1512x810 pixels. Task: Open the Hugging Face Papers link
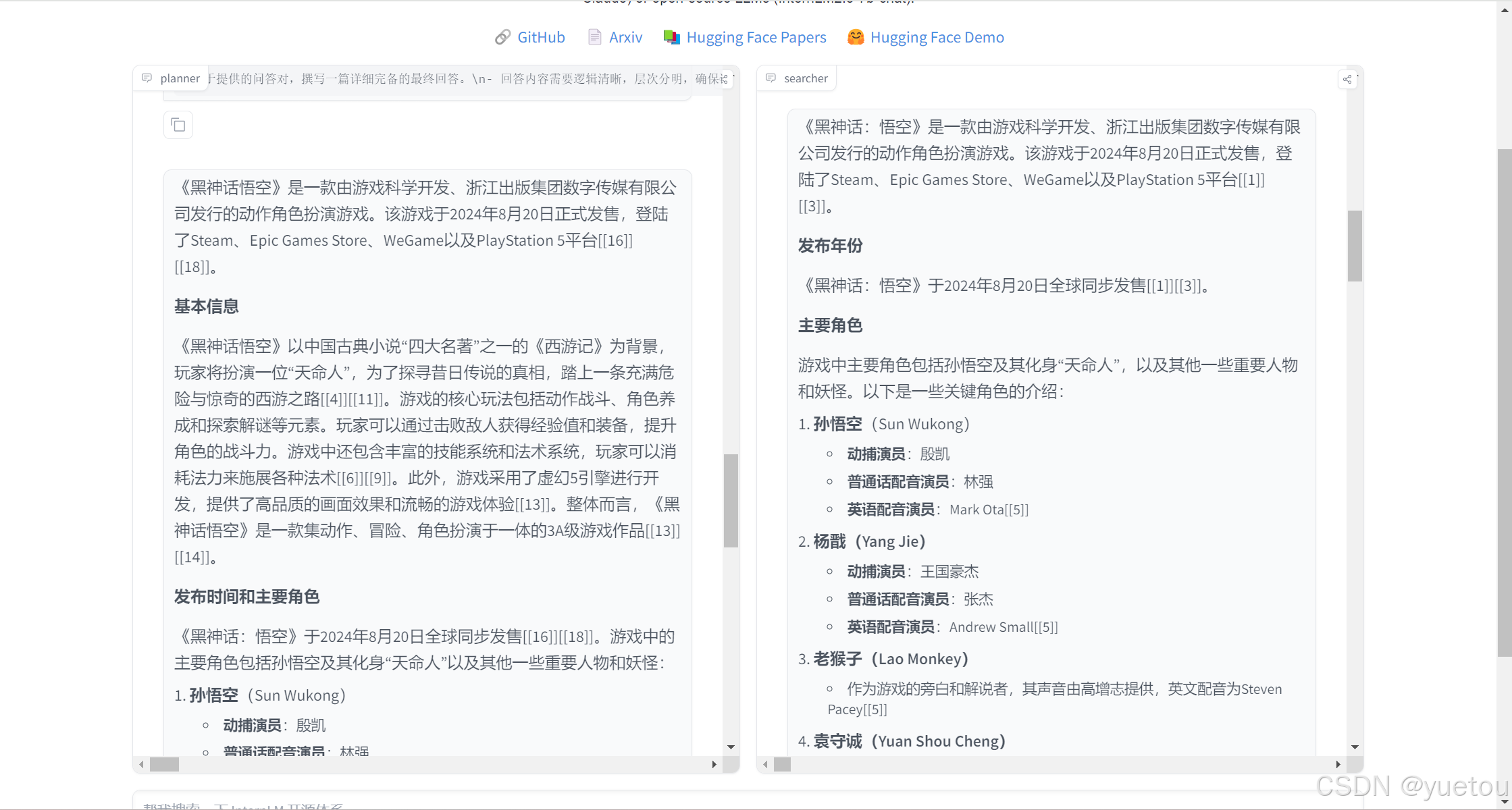click(756, 37)
